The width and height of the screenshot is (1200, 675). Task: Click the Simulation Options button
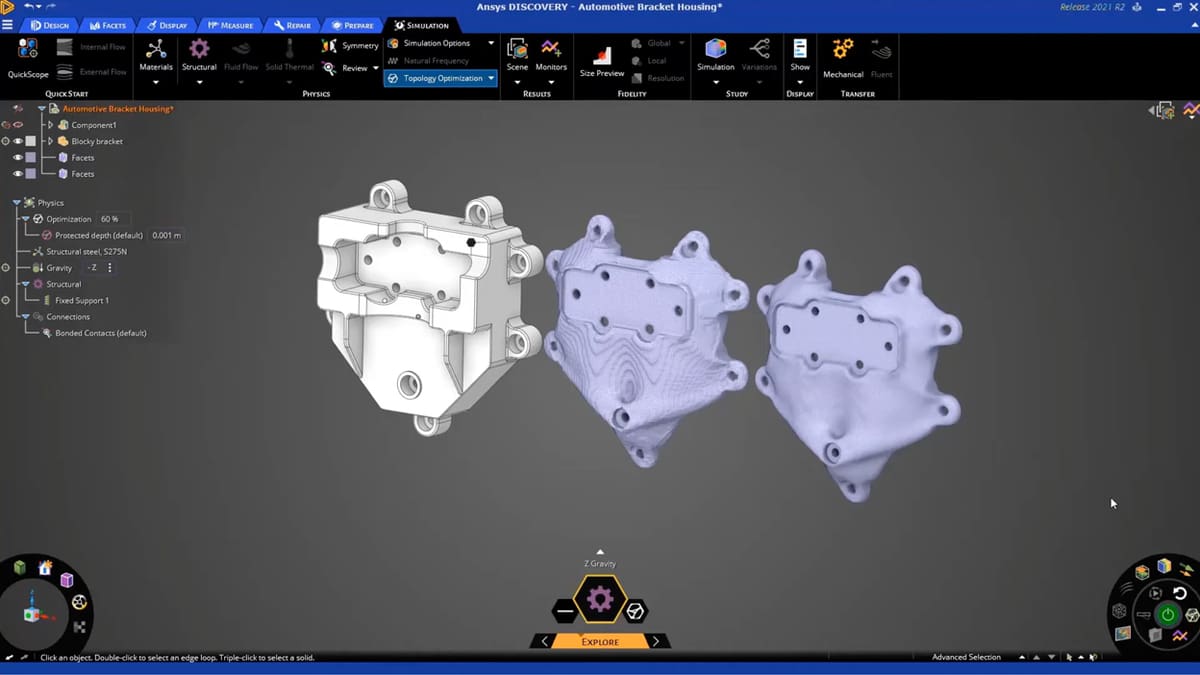coord(436,43)
